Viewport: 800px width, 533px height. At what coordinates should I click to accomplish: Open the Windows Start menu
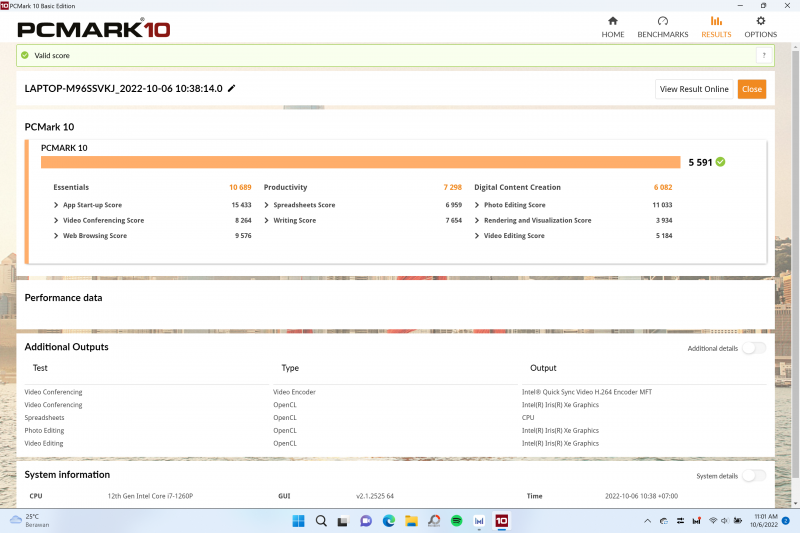[x=298, y=521]
